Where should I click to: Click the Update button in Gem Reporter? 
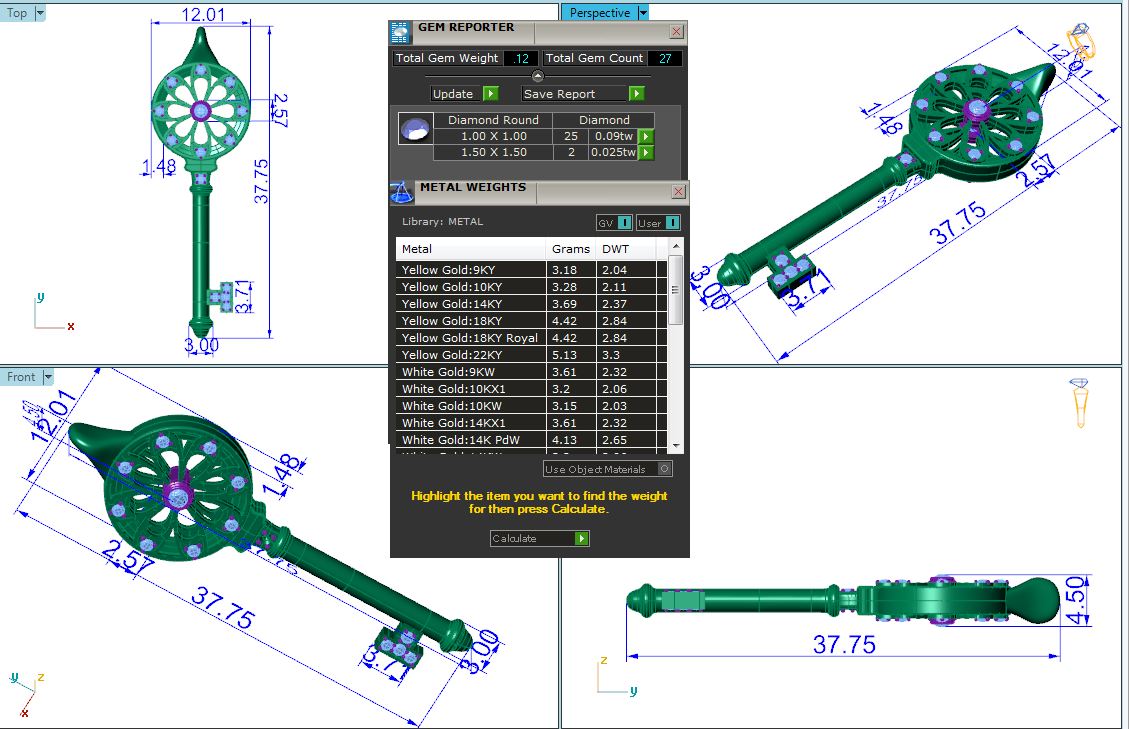coord(464,94)
